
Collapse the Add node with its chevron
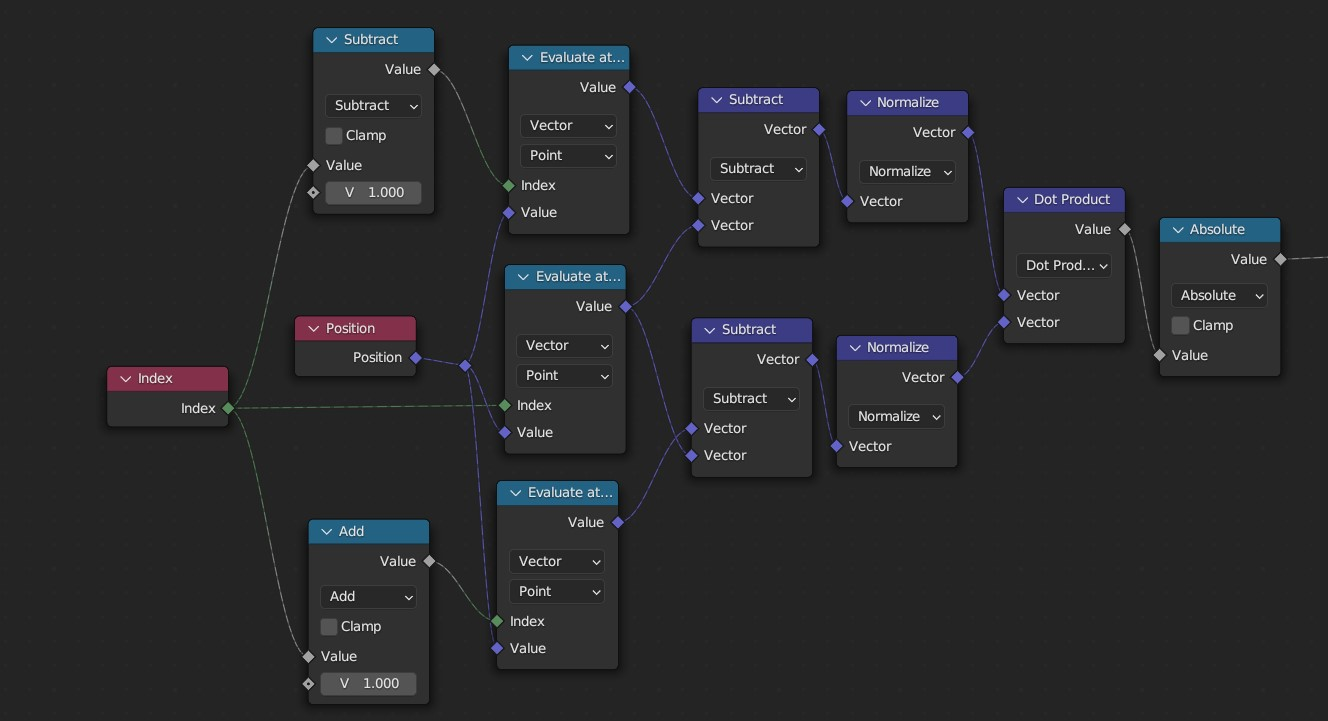(x=327, y=532)
